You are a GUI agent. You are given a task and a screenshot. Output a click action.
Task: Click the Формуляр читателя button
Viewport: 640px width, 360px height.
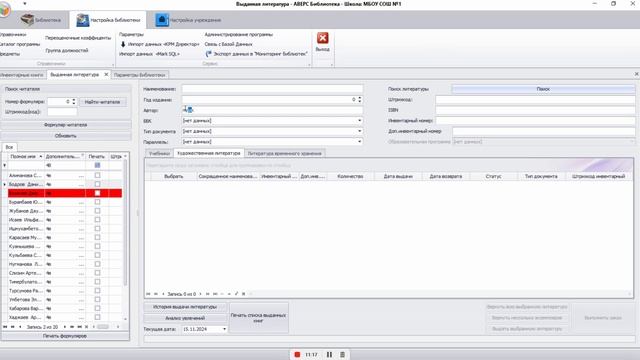click(65, 125)
